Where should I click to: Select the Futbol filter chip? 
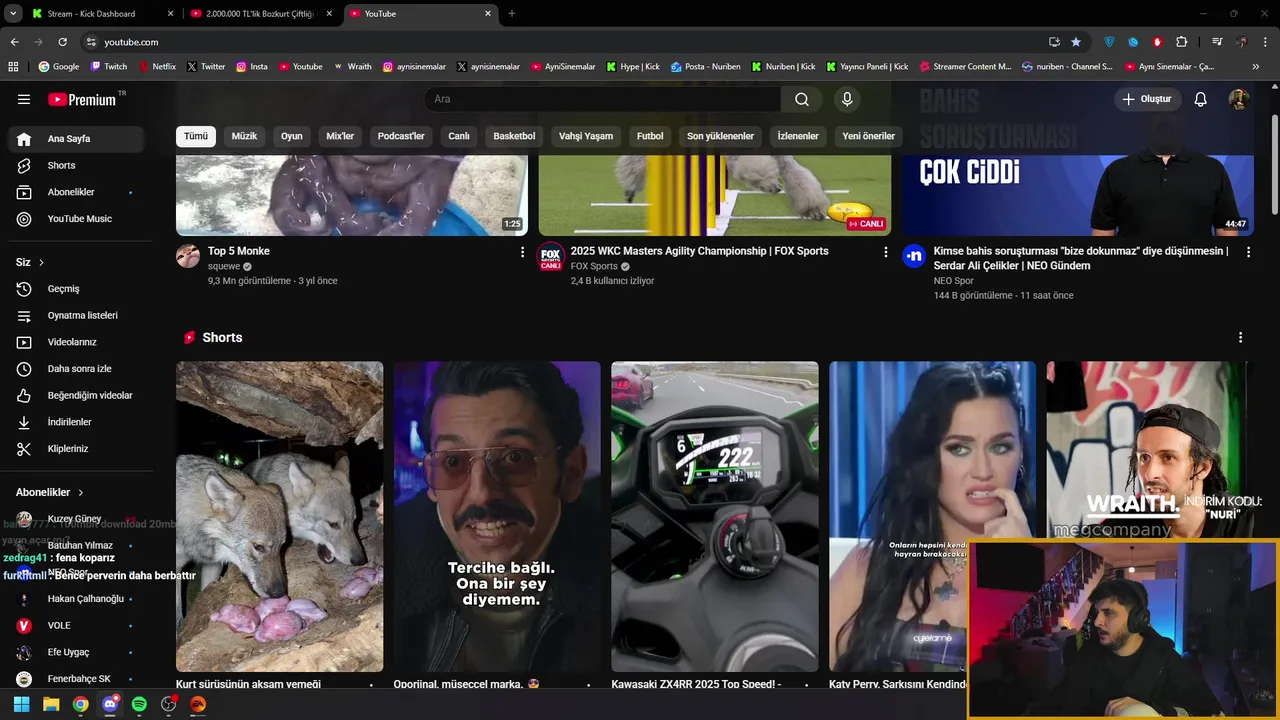point(650,136)
